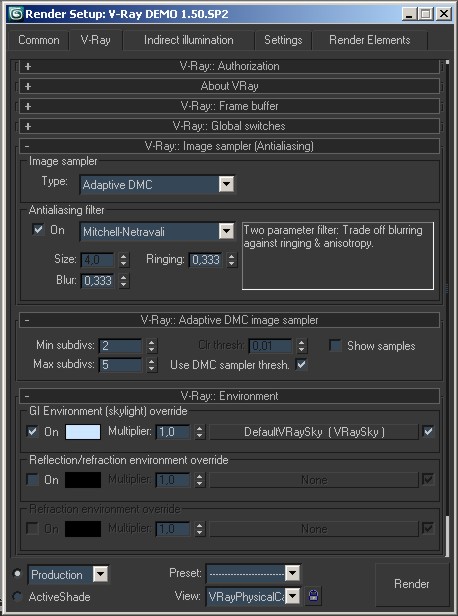Open the Render Elements tab
458x616 pixels.
(370, 40)
